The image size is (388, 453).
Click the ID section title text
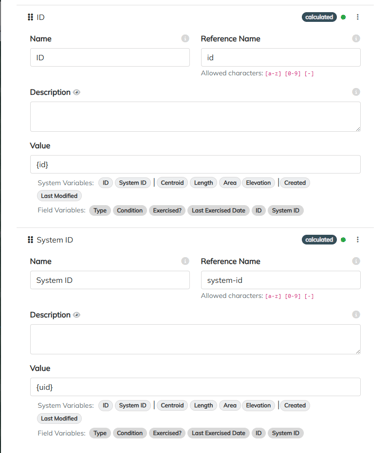(x=40, y=17)
